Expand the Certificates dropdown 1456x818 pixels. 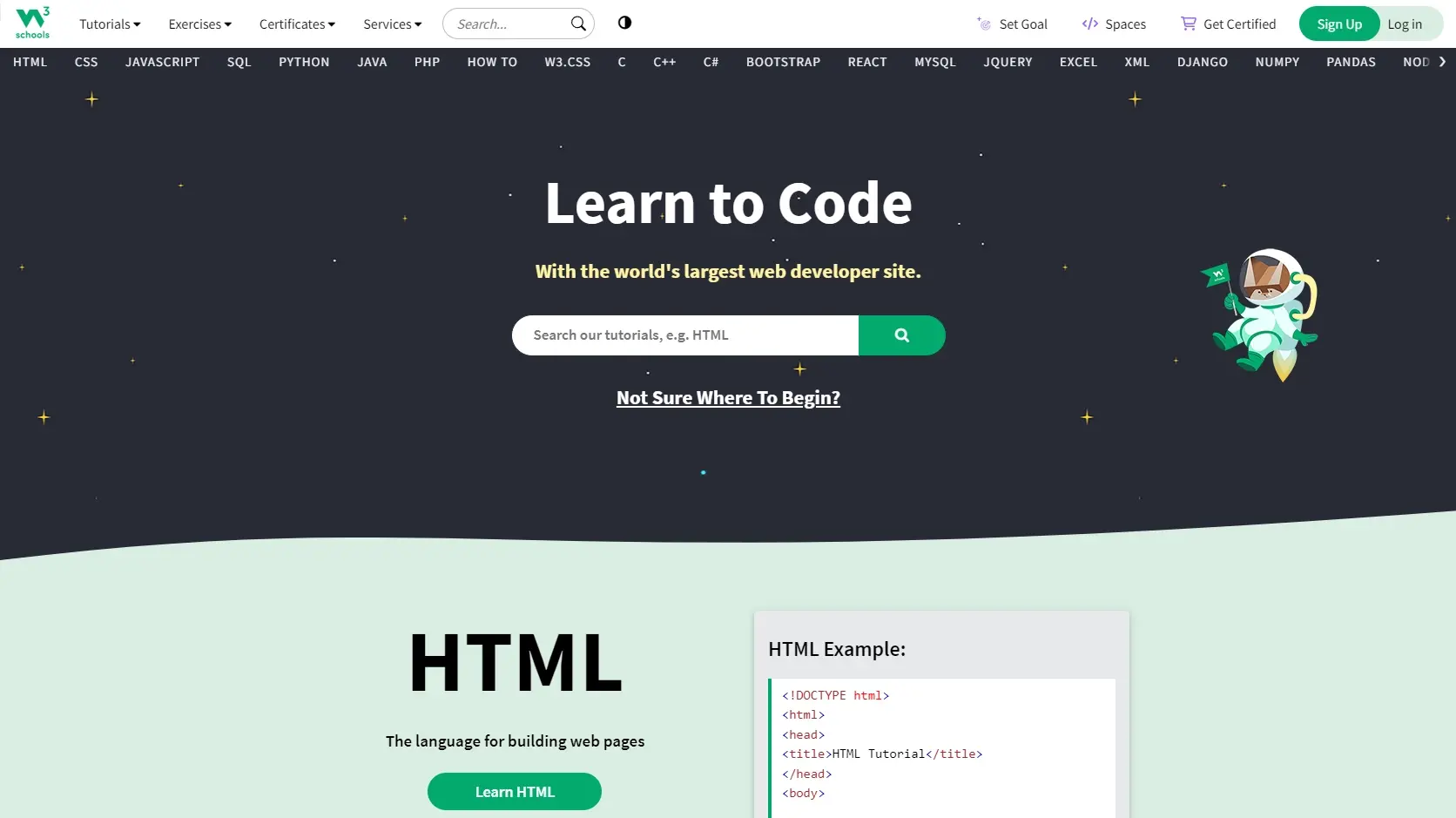297,24
